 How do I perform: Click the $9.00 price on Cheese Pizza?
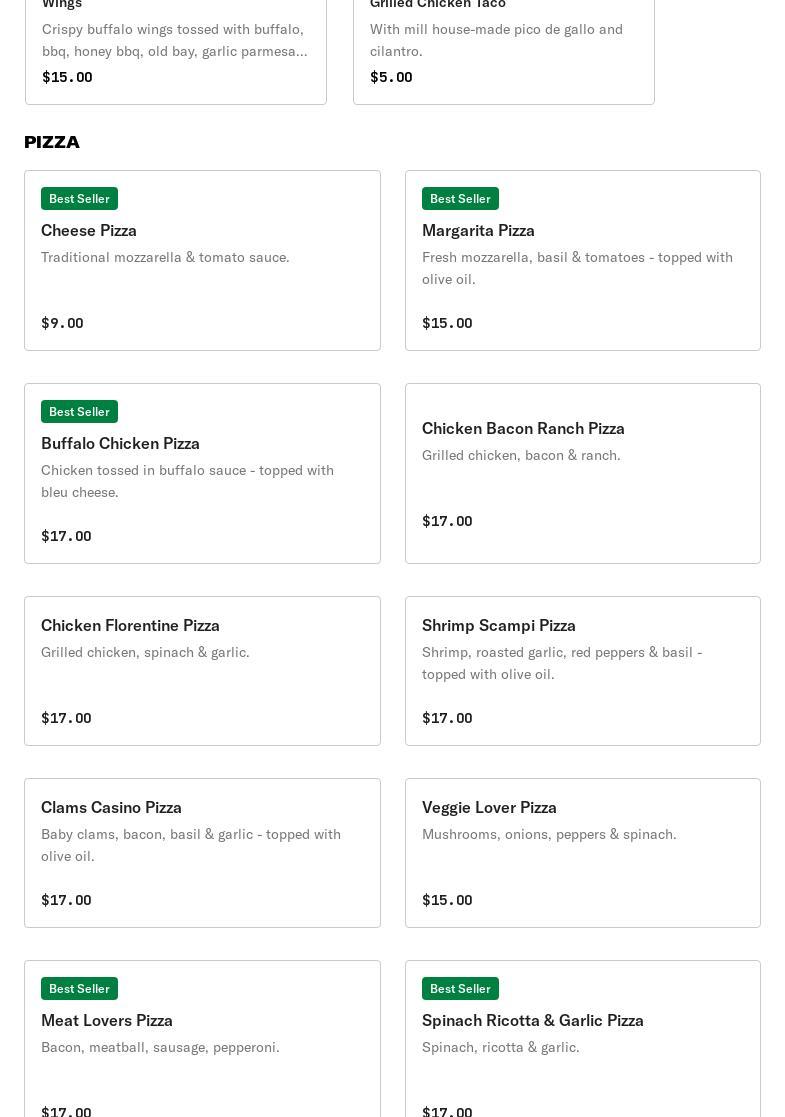pos(62,323)
